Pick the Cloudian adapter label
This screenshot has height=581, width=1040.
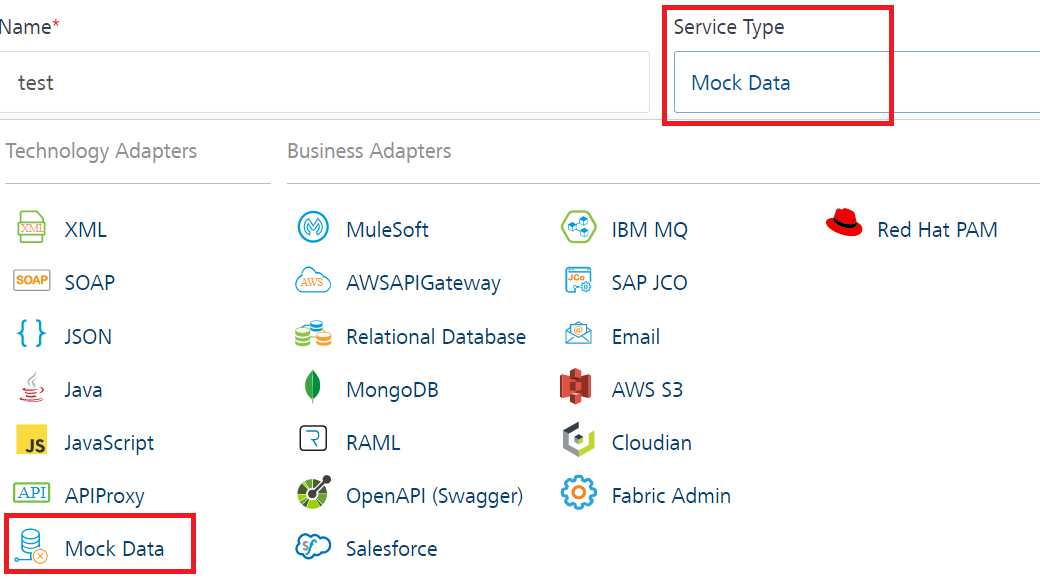point(651,443)
